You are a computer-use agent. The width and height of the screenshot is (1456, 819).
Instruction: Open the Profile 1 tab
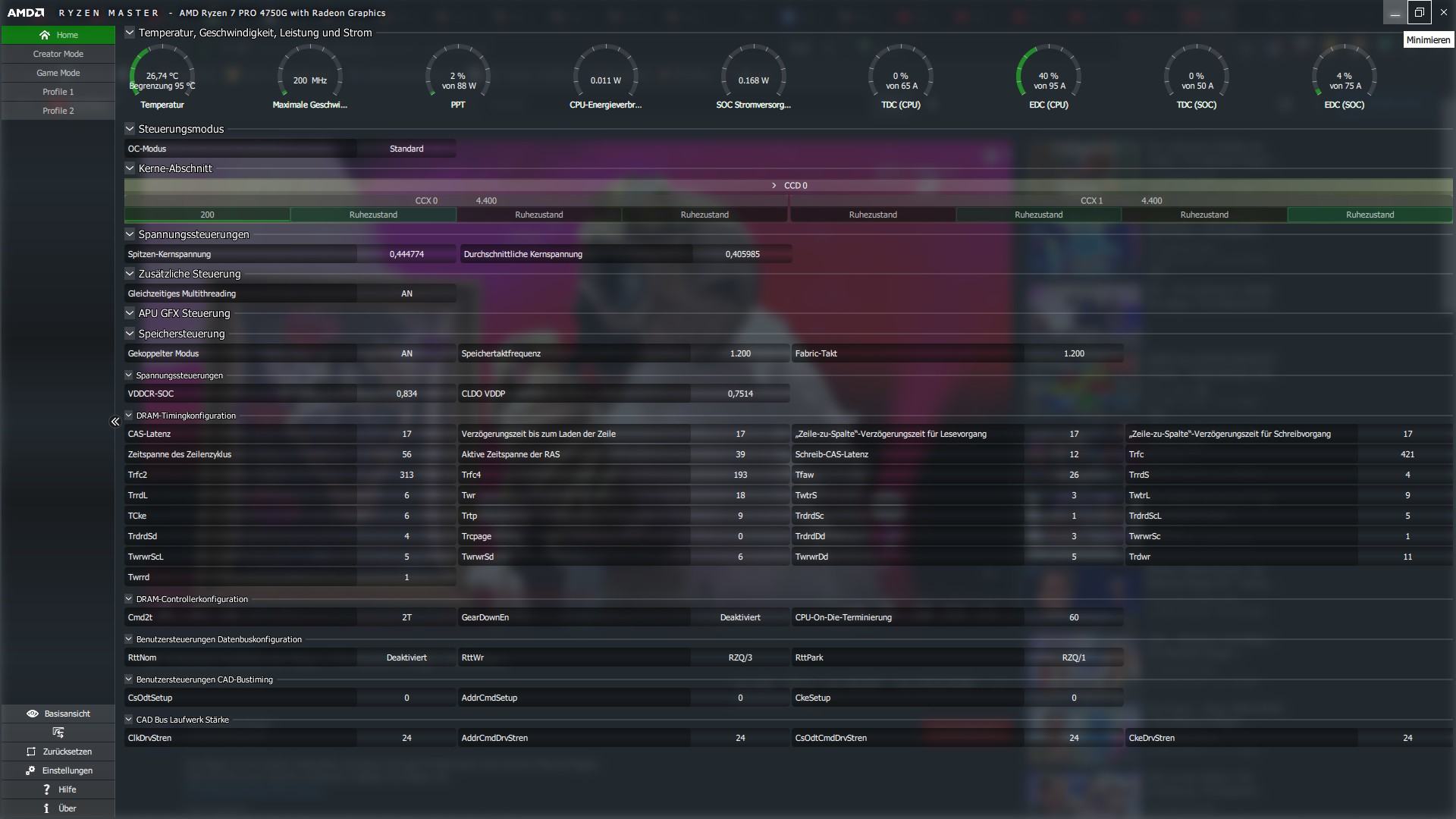pos(58,92)
